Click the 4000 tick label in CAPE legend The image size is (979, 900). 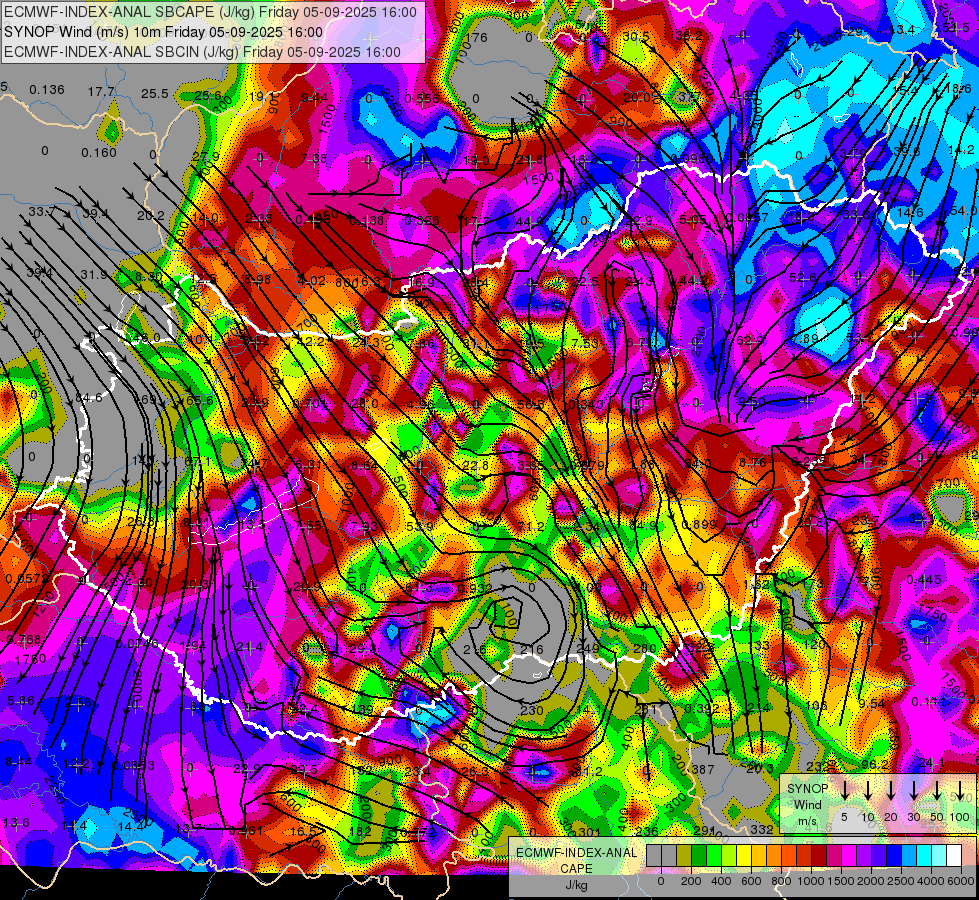click(931, 881)
